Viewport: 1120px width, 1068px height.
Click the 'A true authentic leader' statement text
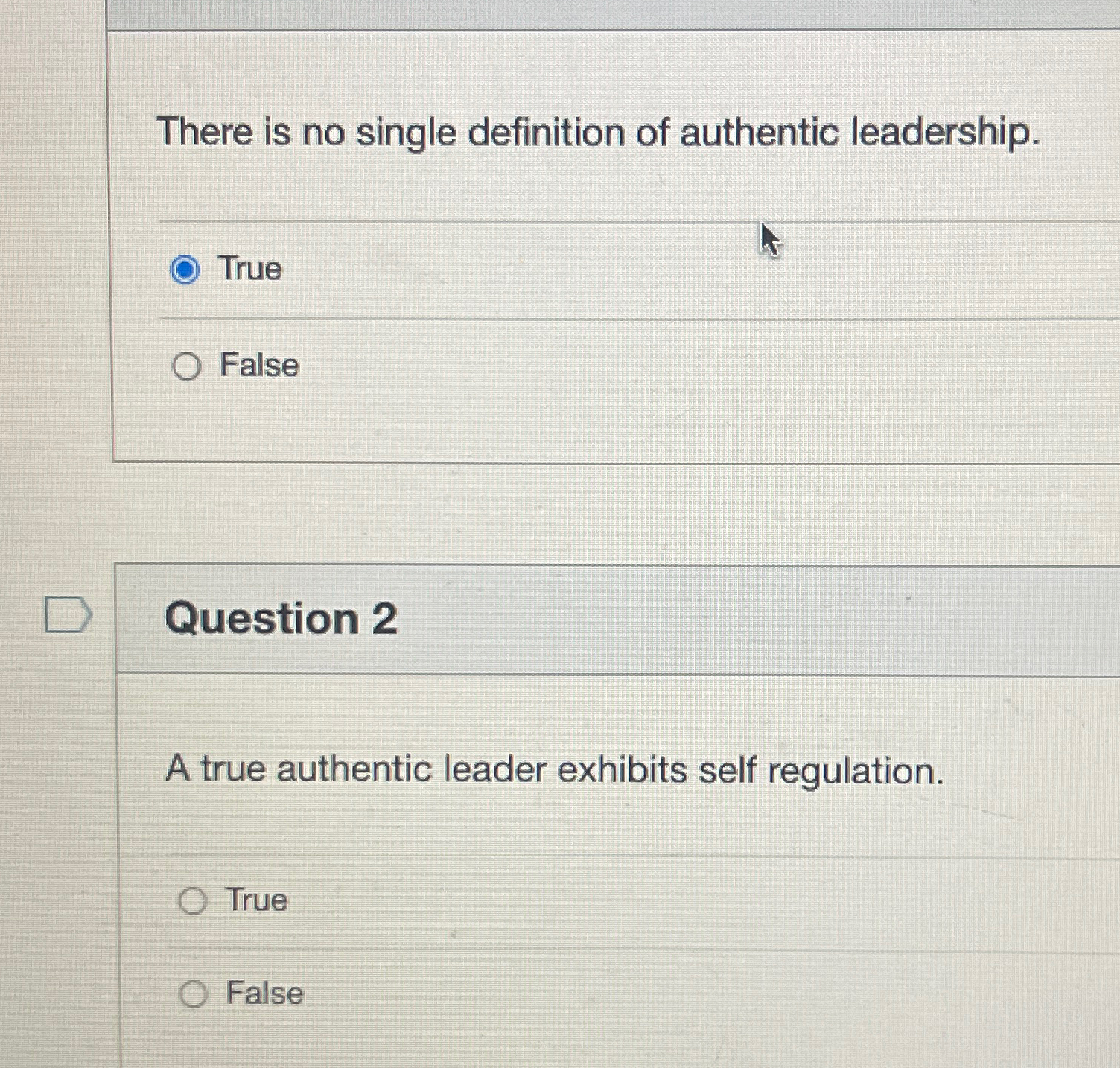coord(555,769)
